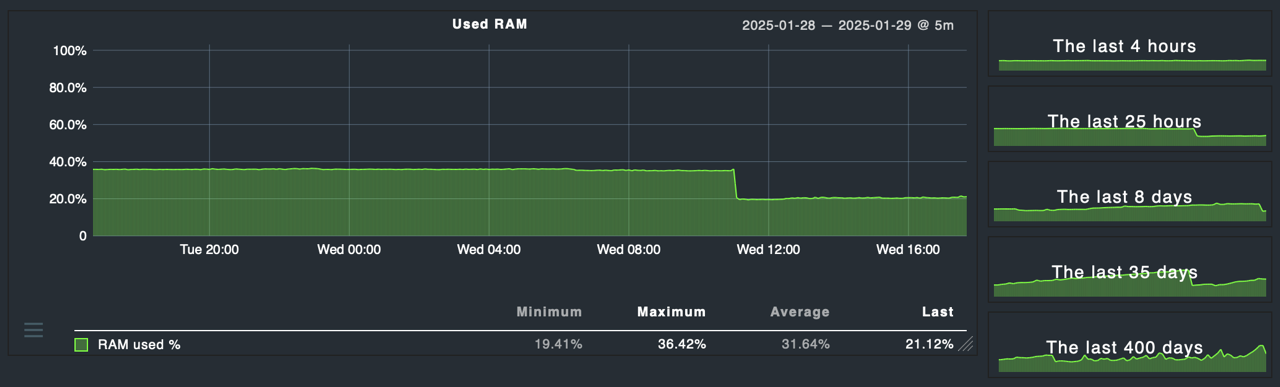
Task: Grab the resize handle beside the Last value
Action: pos(965,345)
